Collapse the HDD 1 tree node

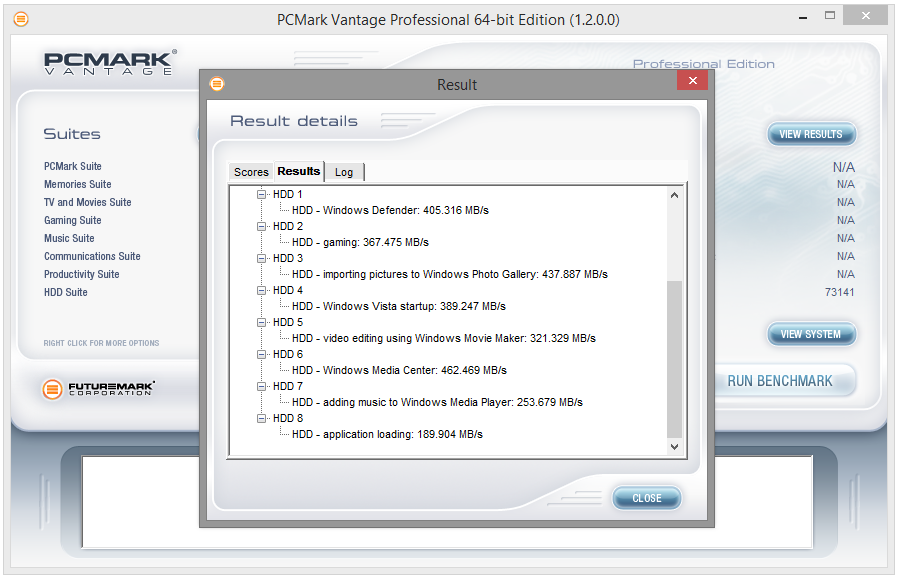(x=261, y=194)
